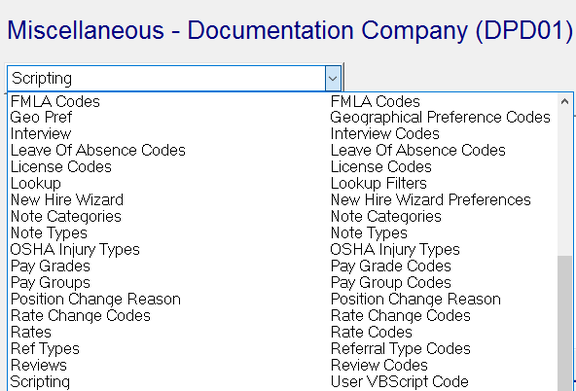Choose the Lookup Filters entry

(x=282, y=184)
